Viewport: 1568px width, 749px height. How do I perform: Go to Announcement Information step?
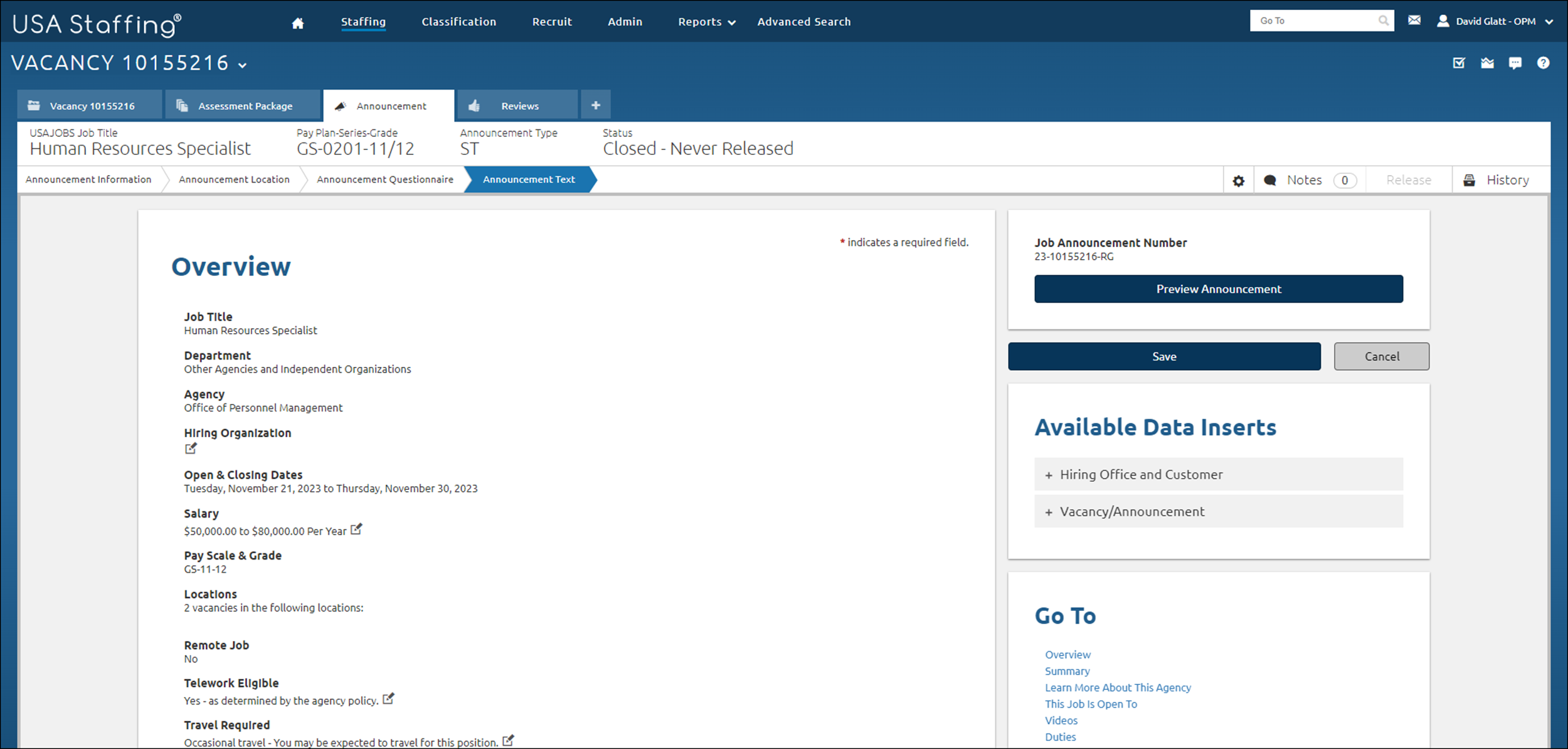click(x=88, y=179)
